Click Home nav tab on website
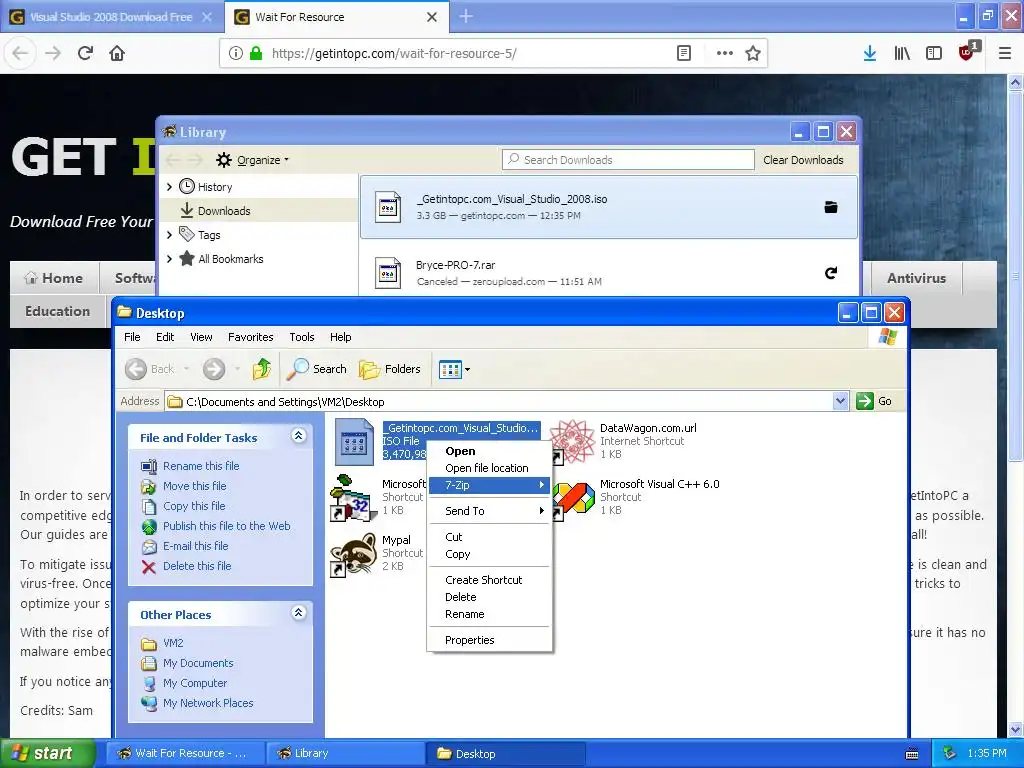1024x768 pixels. click(54, 278)
